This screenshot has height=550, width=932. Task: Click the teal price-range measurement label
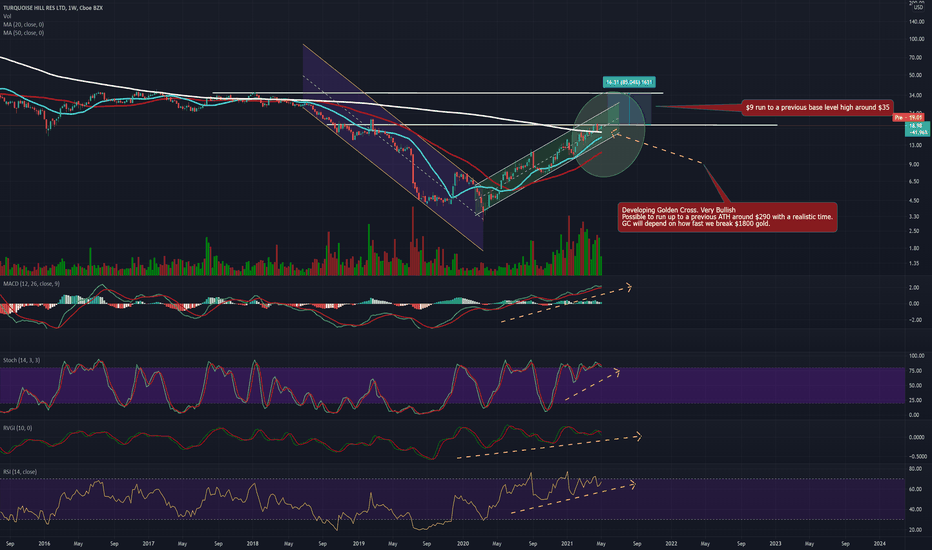[629, 82]
